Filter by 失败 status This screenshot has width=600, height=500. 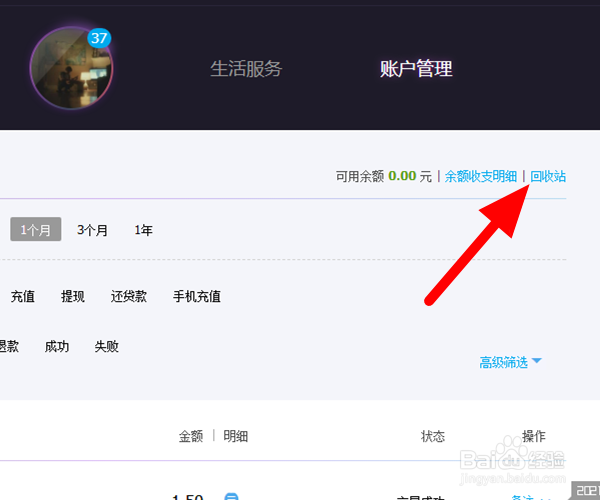[x=106, y=347]
